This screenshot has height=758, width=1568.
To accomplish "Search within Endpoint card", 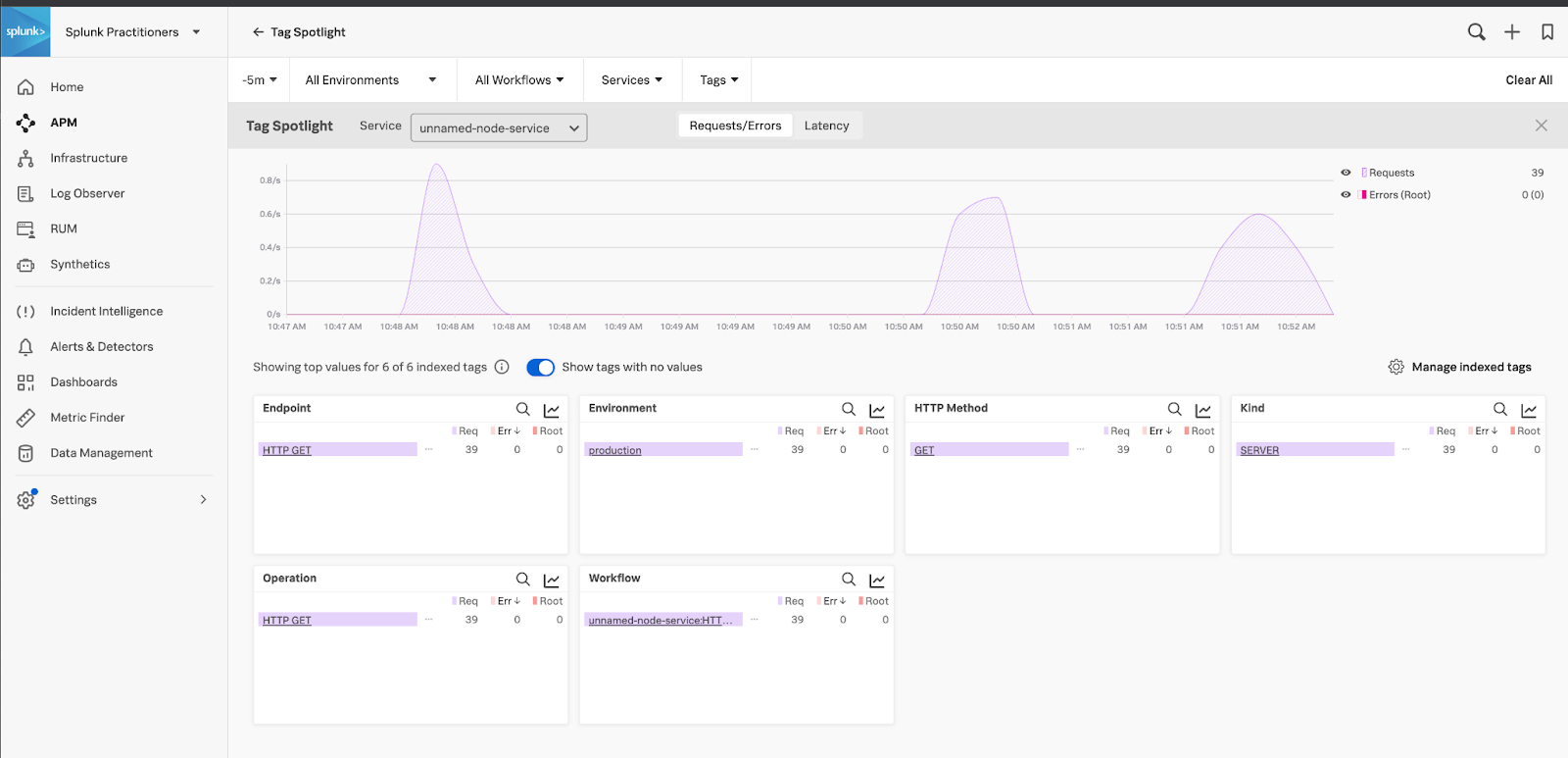I will click(x=523, y=409).
